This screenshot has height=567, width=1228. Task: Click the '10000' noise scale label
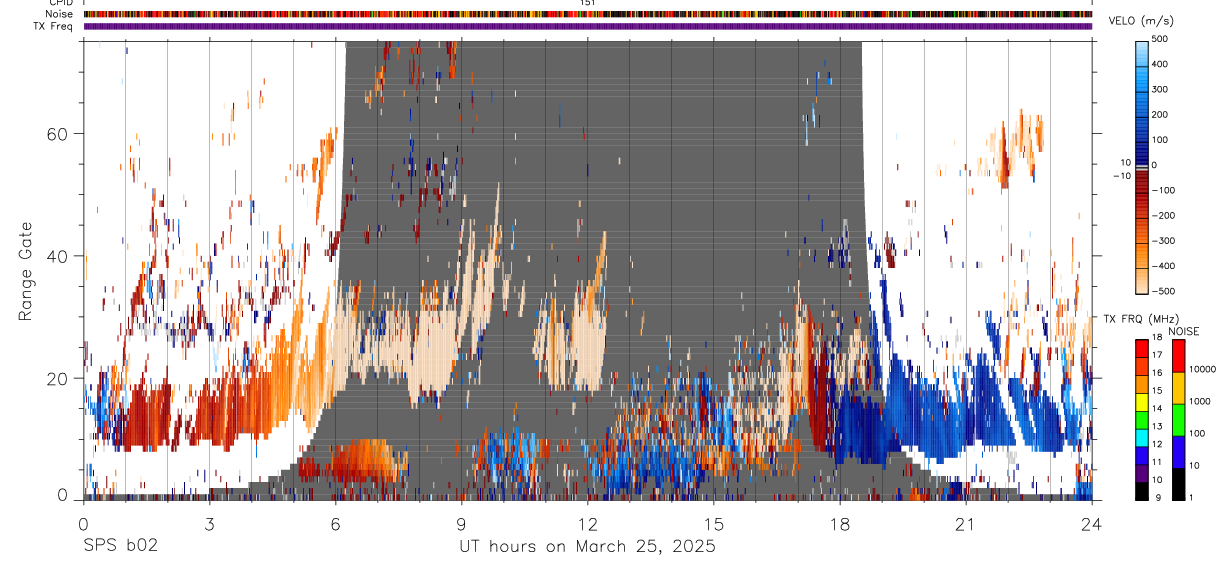pyautogui.click(x=1203, y=369)
